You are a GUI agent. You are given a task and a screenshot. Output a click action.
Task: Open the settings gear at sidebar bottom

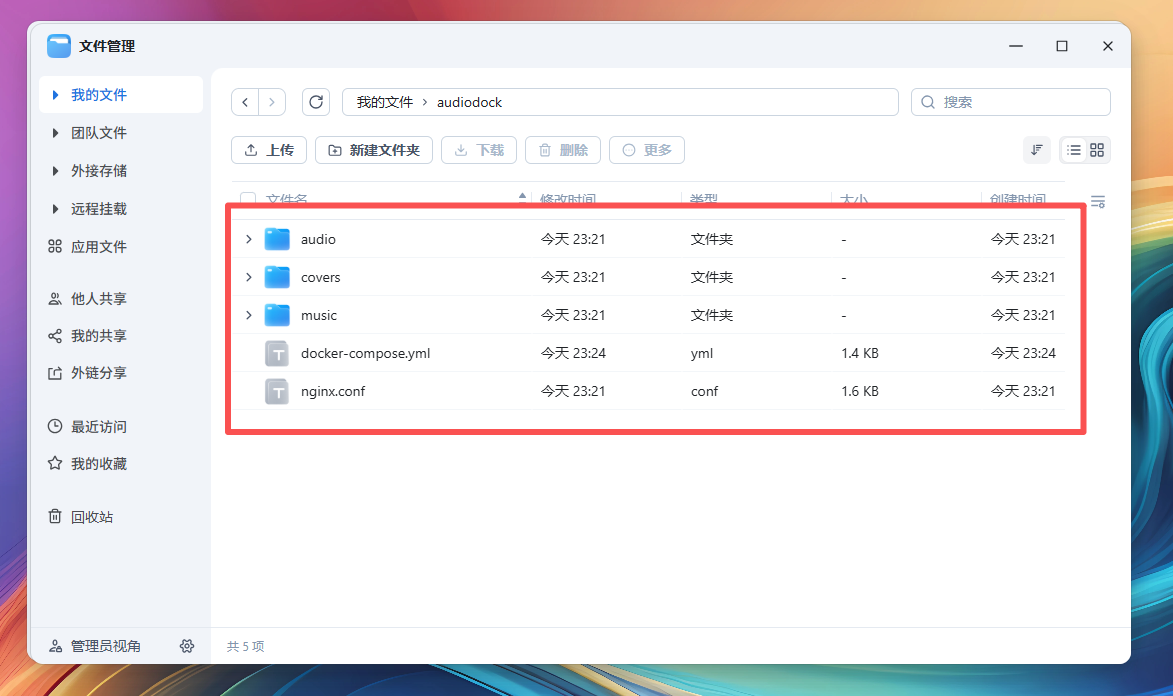(187, 646)
